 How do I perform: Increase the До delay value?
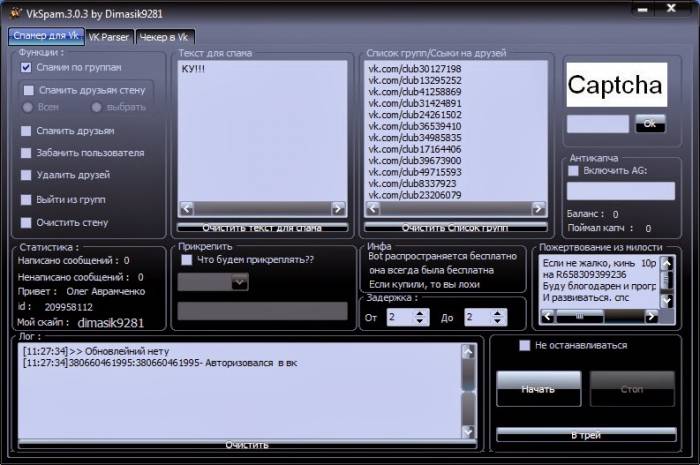pyautogui.click(x=497, y=313)
